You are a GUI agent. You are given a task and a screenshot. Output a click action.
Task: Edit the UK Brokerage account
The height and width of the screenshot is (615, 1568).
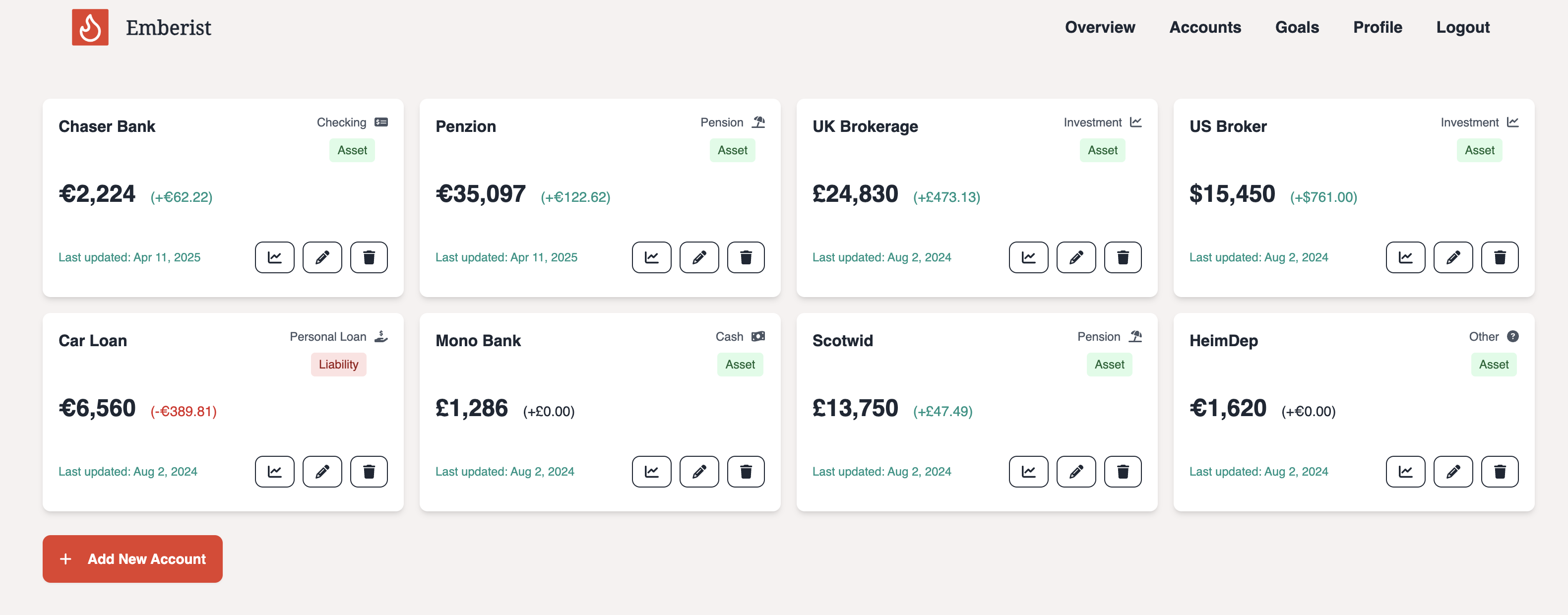1075,257
